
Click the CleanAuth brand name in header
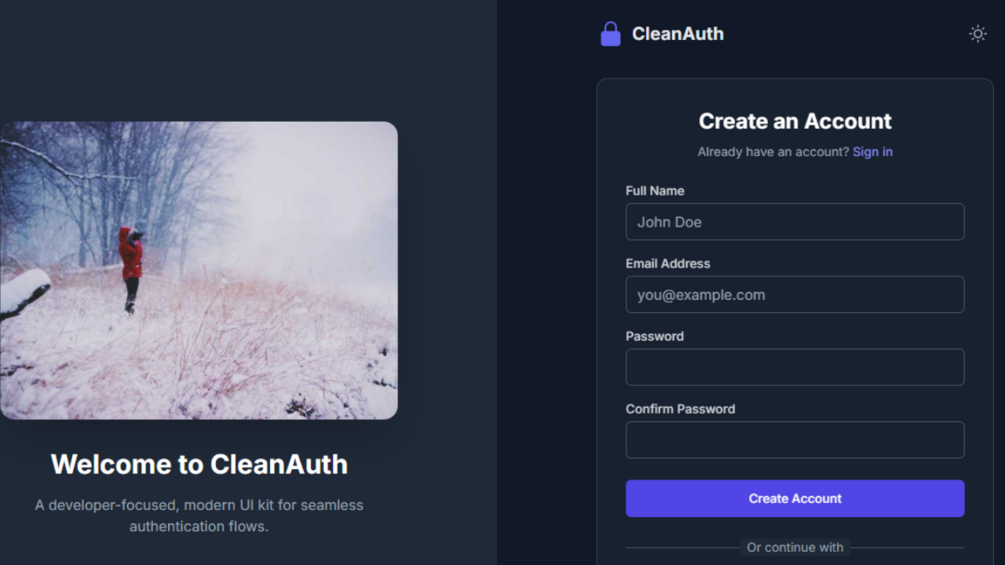(x=677, y=34)
